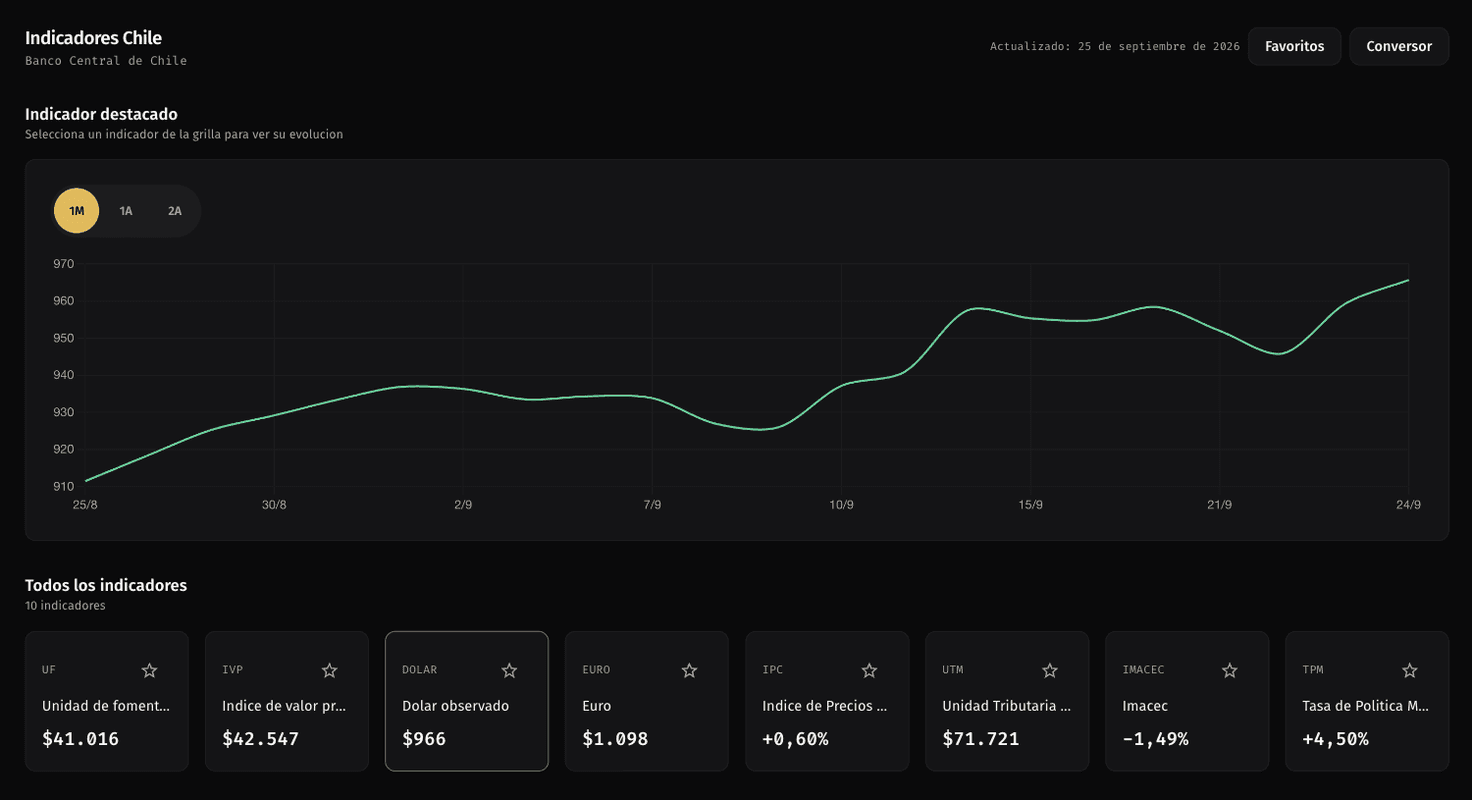
Task: Click the +0,60% IPC value
Action: coord(795,739)
